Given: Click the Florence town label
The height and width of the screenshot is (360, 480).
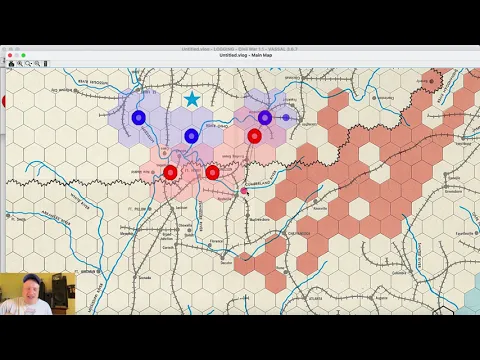Looking at the screenshot, I should tap(216, 241).
